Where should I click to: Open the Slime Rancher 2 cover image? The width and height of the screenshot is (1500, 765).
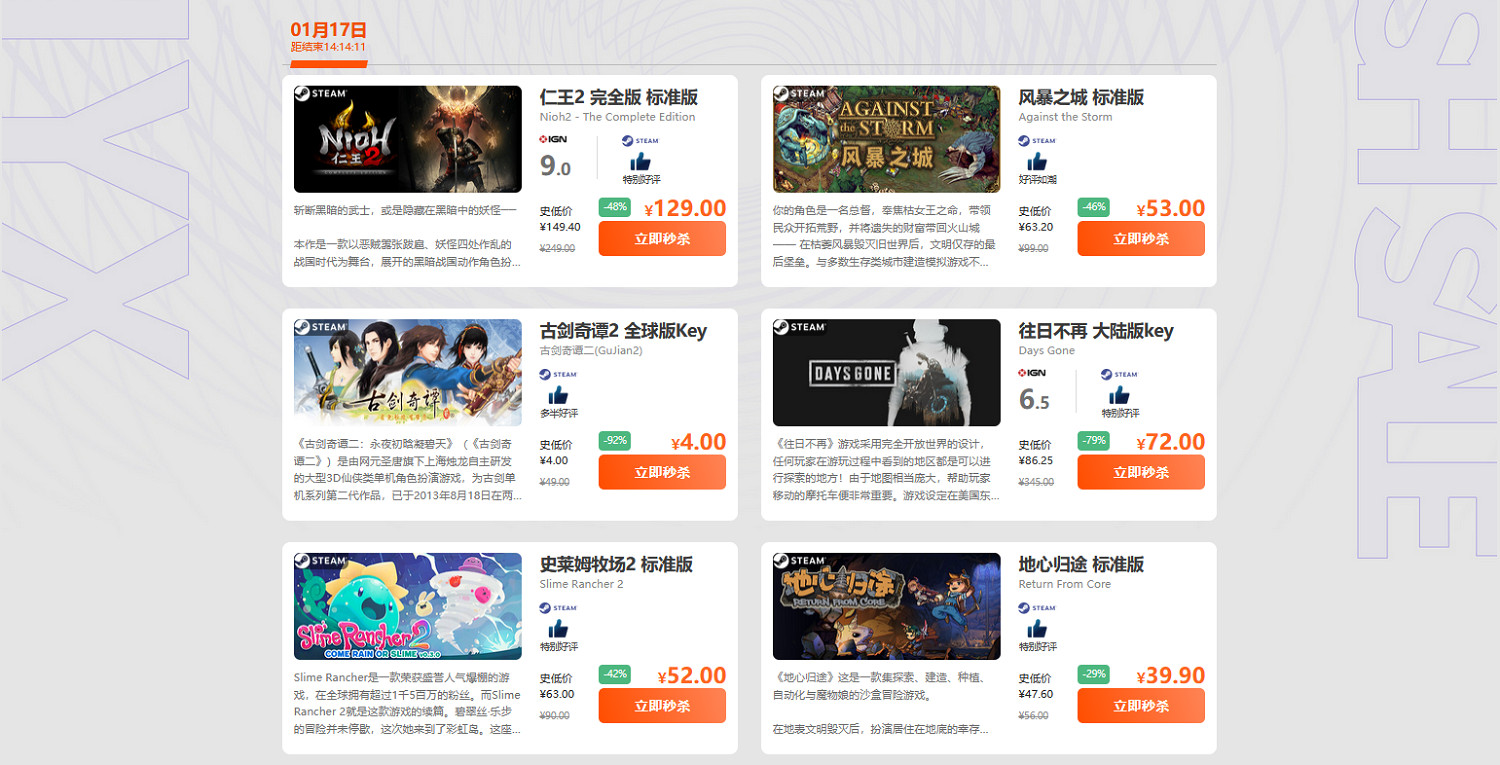click(408, 606)
